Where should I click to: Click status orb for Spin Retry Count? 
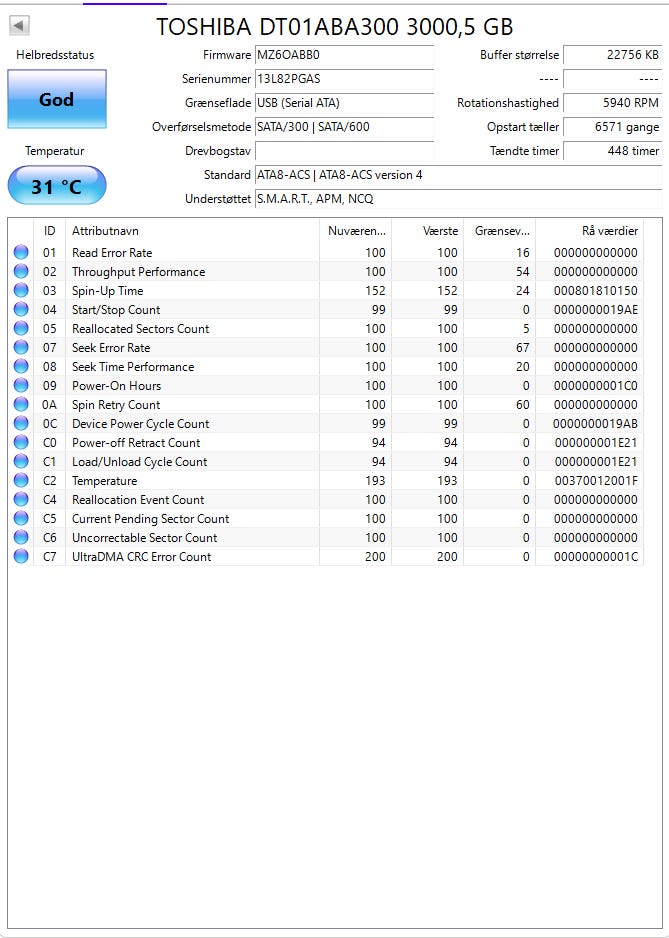(21, 404)
